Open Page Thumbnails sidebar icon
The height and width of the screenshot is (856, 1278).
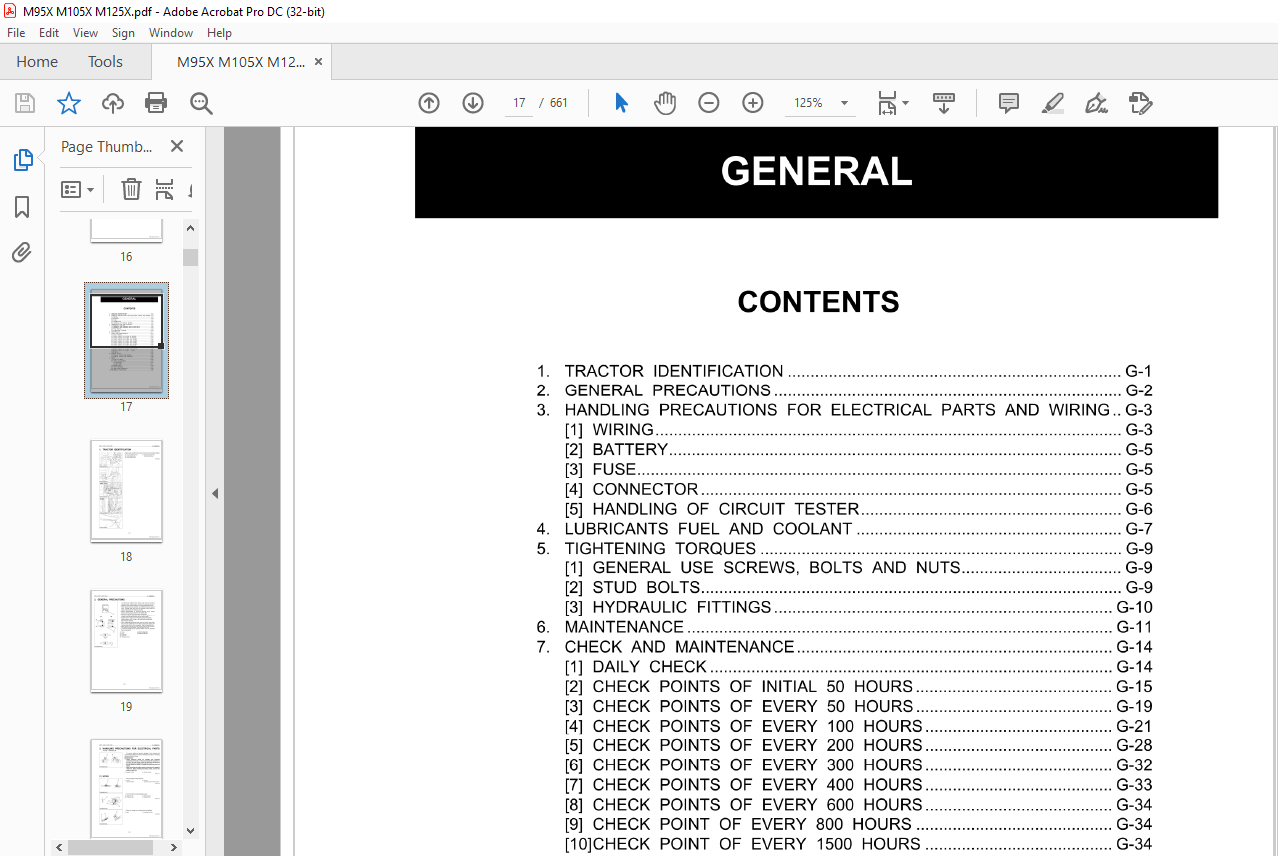point(22,160)
